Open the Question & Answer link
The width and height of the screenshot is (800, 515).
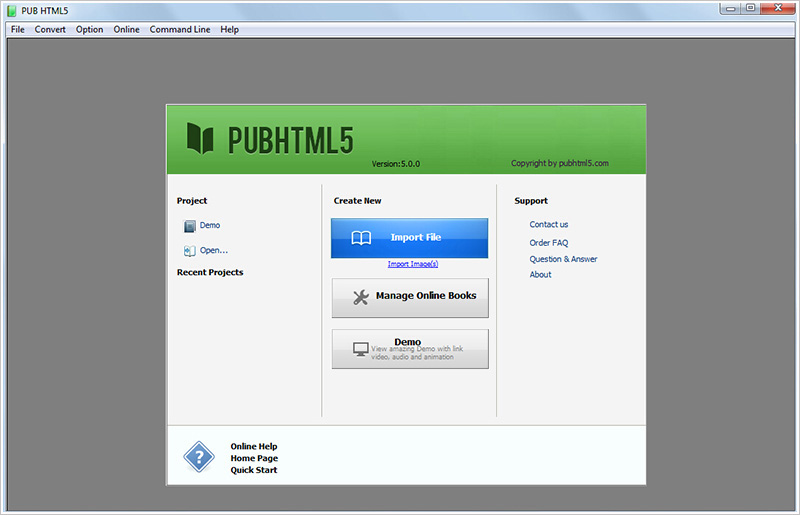pos(563,259)
